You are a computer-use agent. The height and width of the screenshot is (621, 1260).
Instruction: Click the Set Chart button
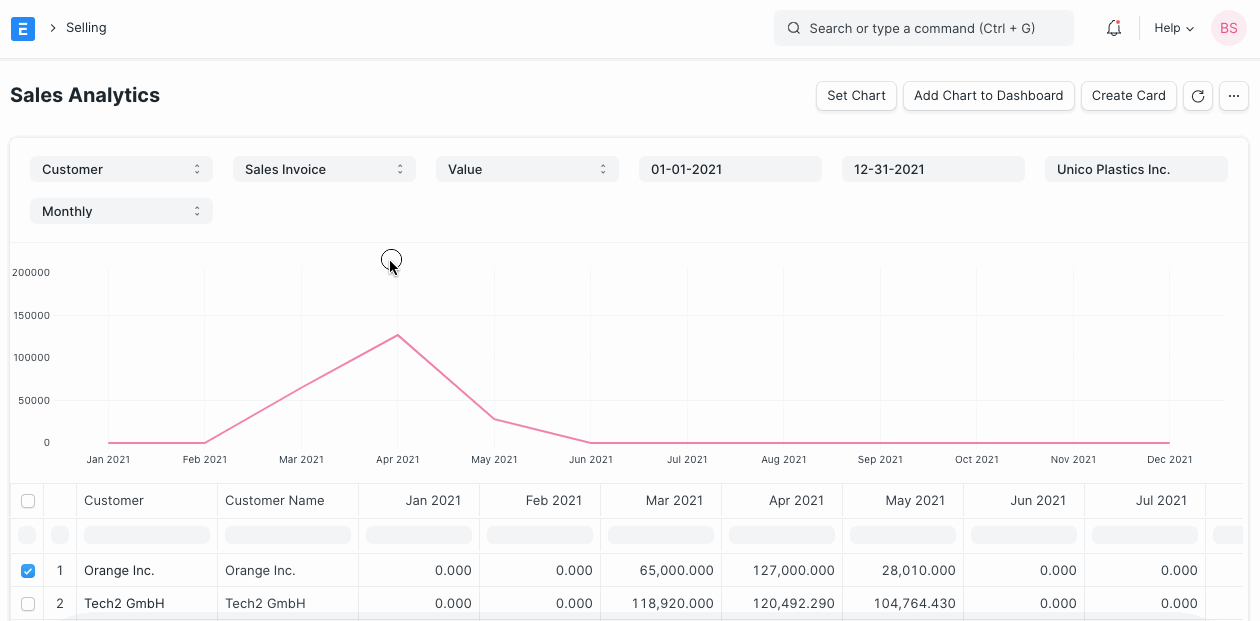point(856,95)
